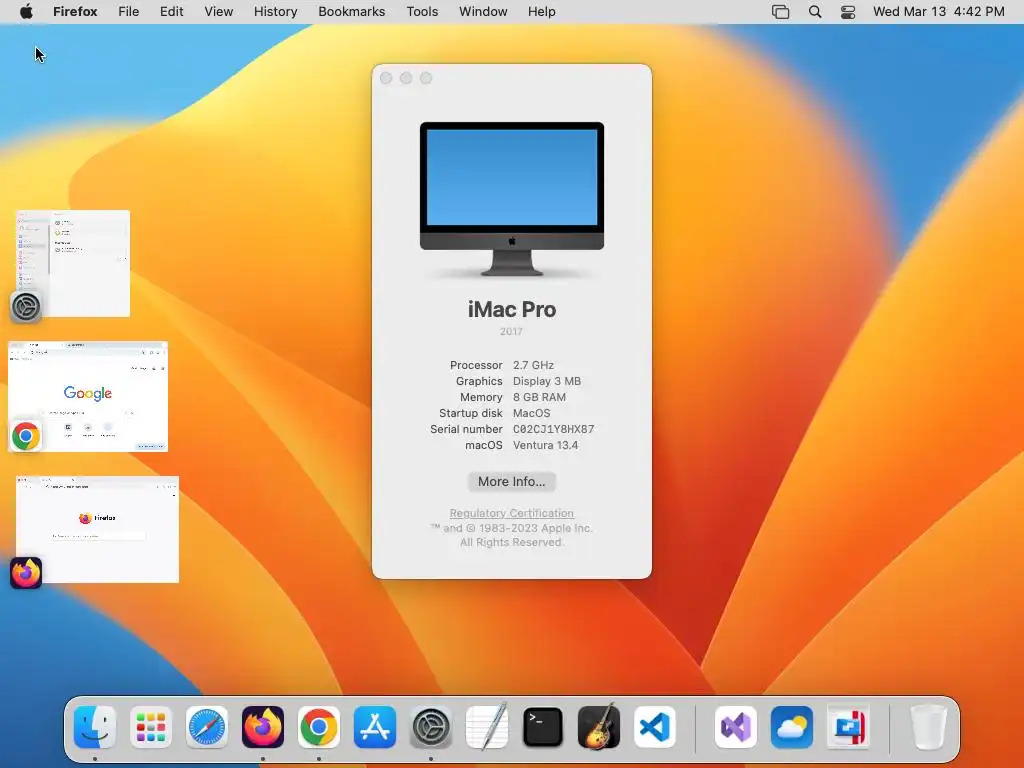1024x768 pixels.
Task: Open App Store from the Dock
Action: (x=375, y=727)
